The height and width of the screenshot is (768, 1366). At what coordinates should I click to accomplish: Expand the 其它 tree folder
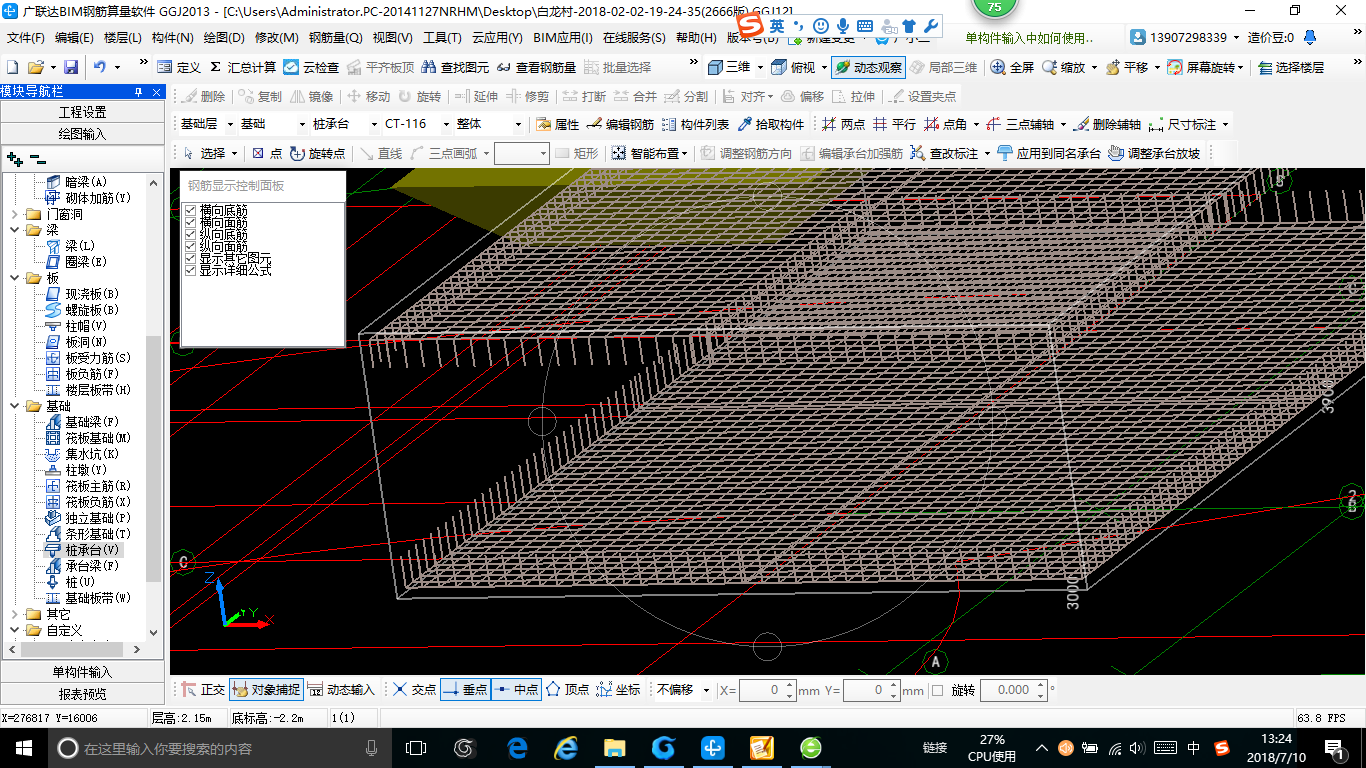click(x=15, y=614)
